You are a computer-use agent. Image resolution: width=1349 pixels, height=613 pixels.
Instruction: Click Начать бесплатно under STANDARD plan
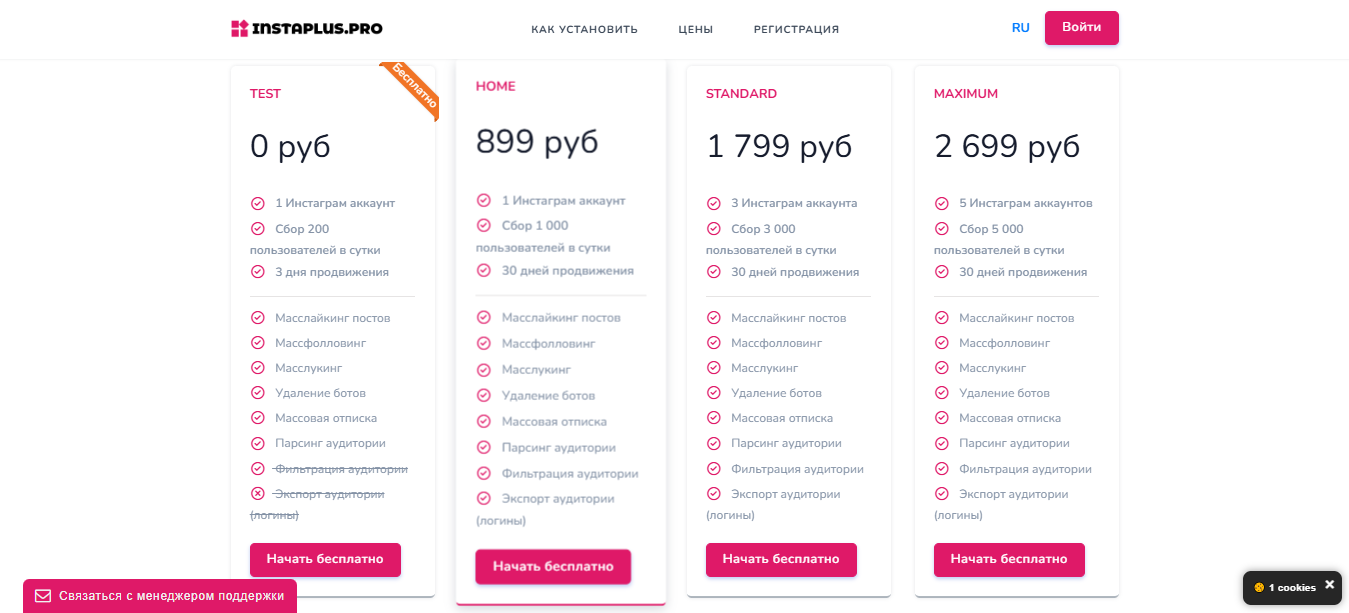tap(781, 560)
